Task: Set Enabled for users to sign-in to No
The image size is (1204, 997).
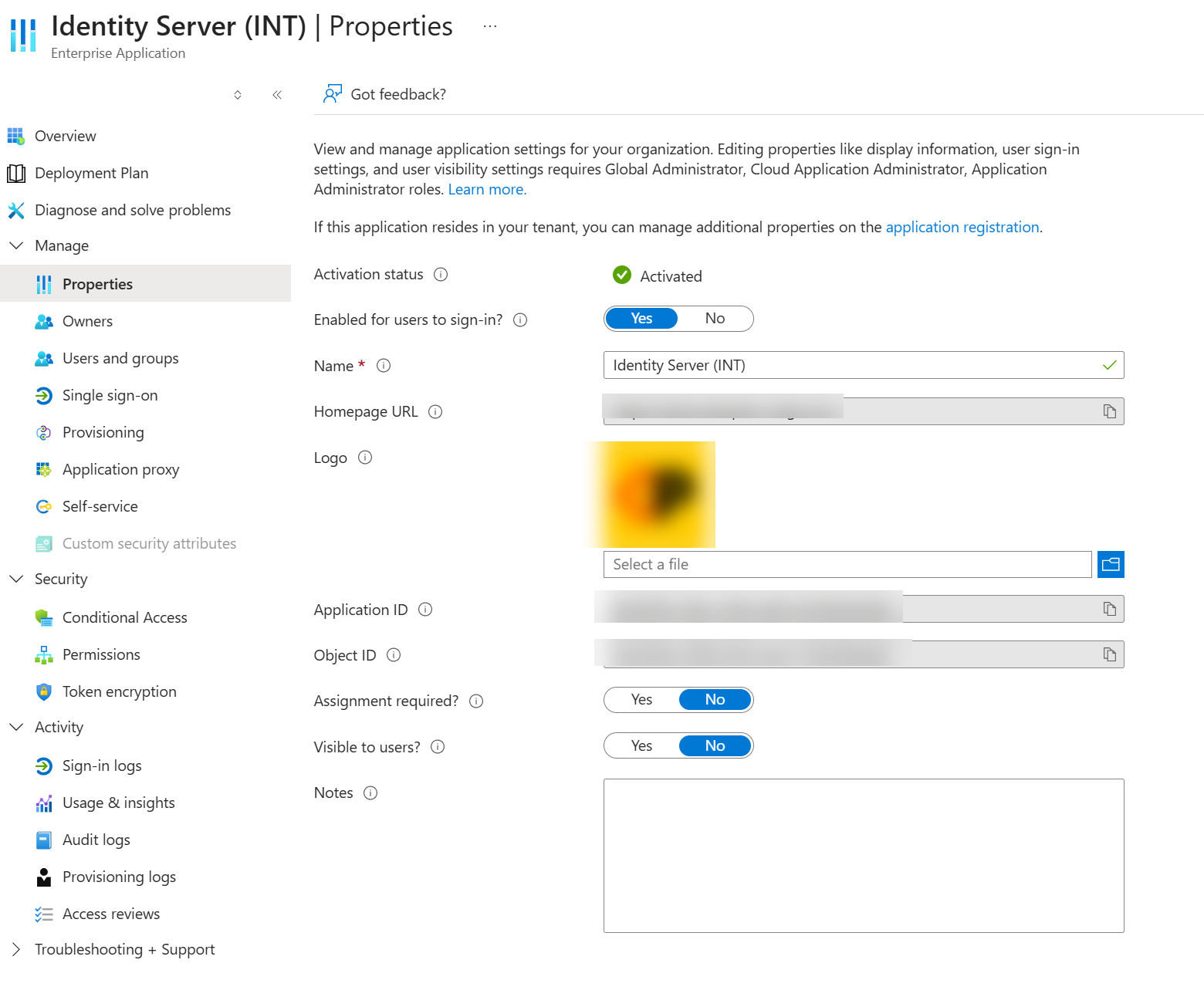Action: 715,319
